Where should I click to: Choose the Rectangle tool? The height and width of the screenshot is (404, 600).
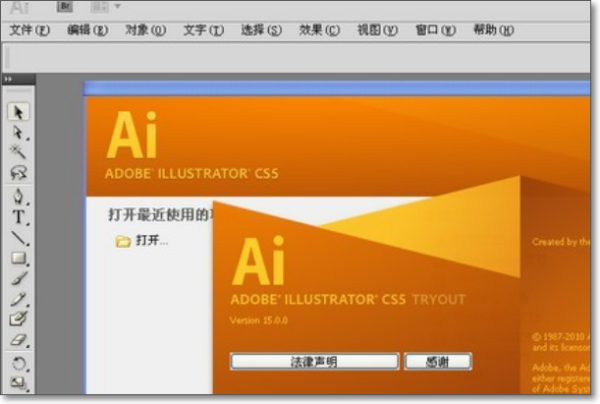click(18, 258)
